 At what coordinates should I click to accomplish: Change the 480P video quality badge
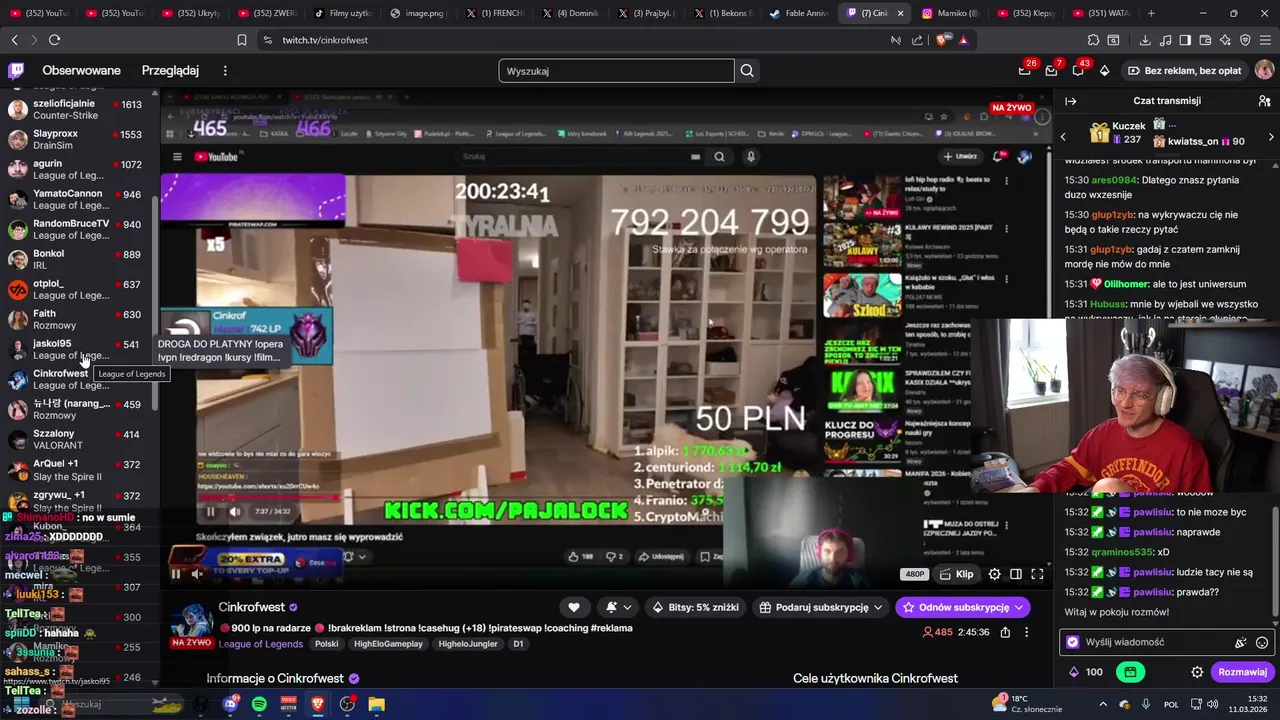[914, 574]
